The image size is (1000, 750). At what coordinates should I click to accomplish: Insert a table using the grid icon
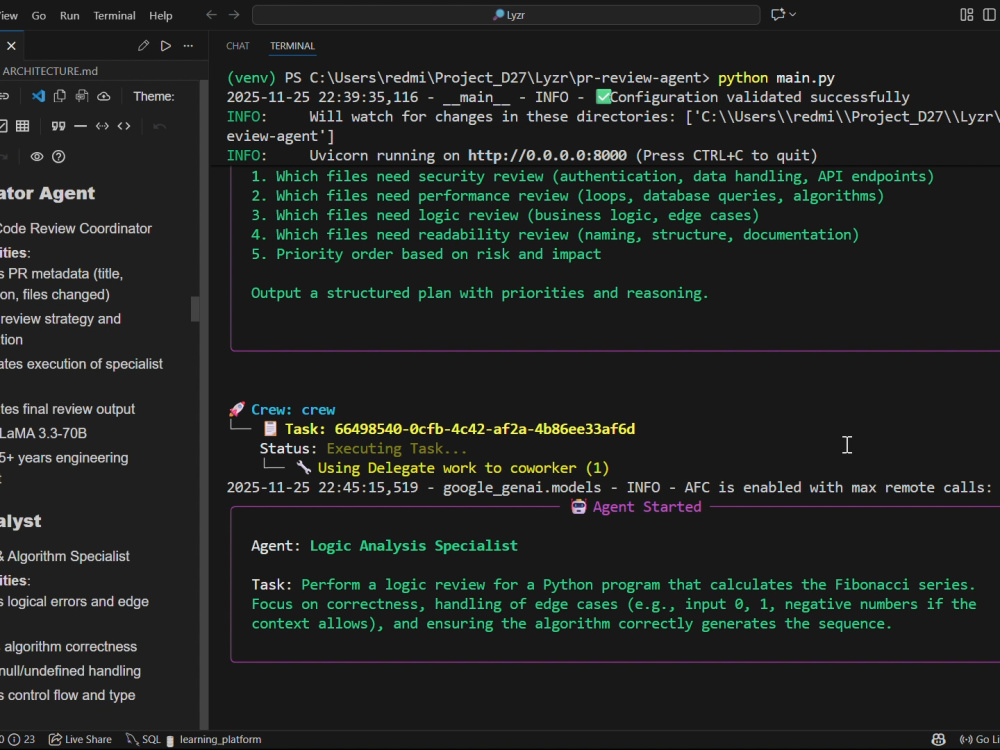pyautogui.click(x=23, y=126)
